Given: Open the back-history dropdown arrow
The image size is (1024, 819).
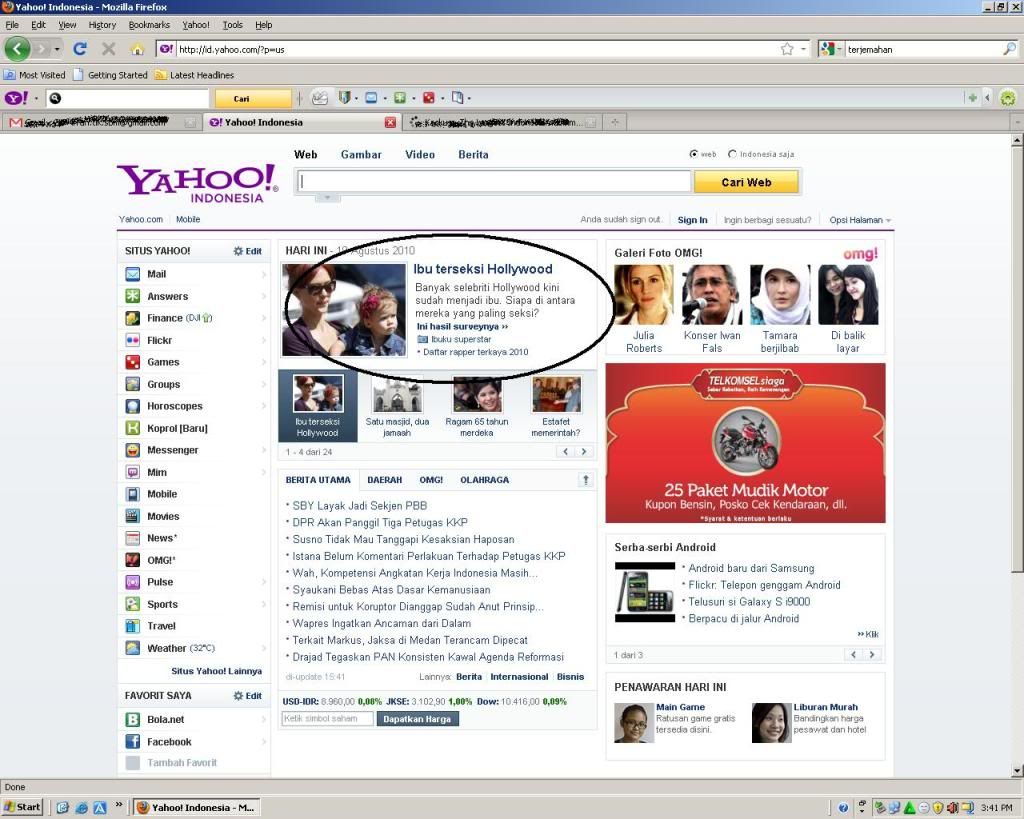Looking at the screenshot, I should (57, 49).
